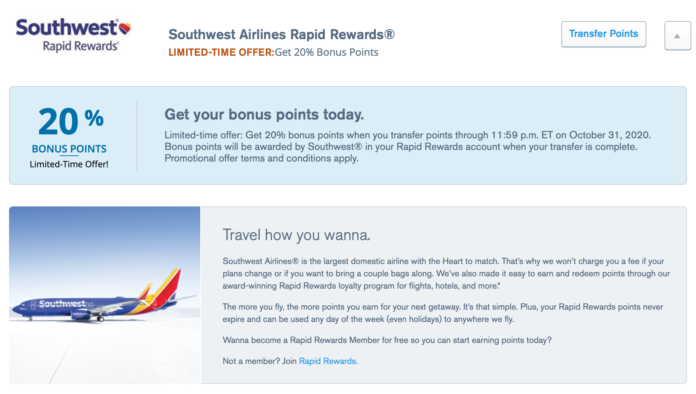Click the 'Wanna become a Rapid Rewards Member' sentence

(387, 340)
